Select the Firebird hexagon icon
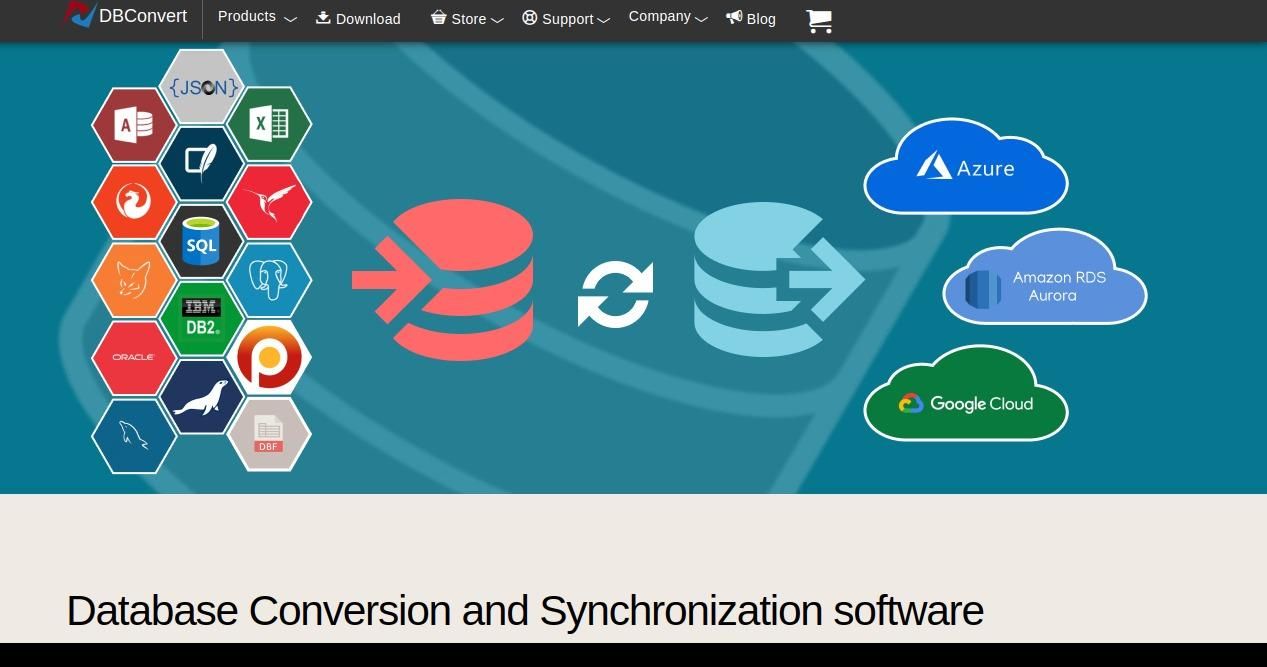Screen dimensions: 1267x667 coord(134,202)
